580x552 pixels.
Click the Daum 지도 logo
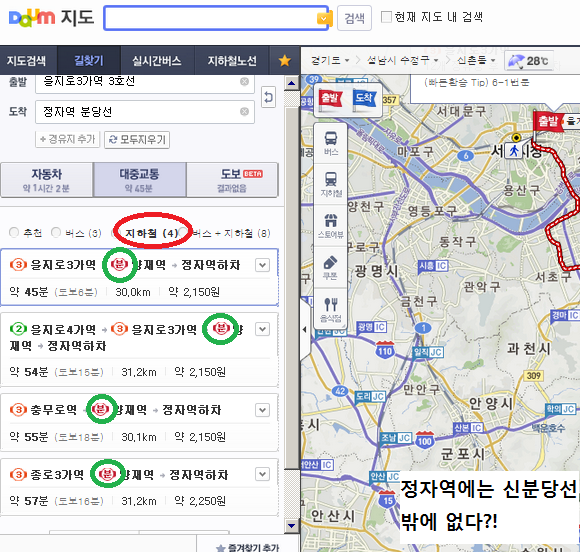51,18
